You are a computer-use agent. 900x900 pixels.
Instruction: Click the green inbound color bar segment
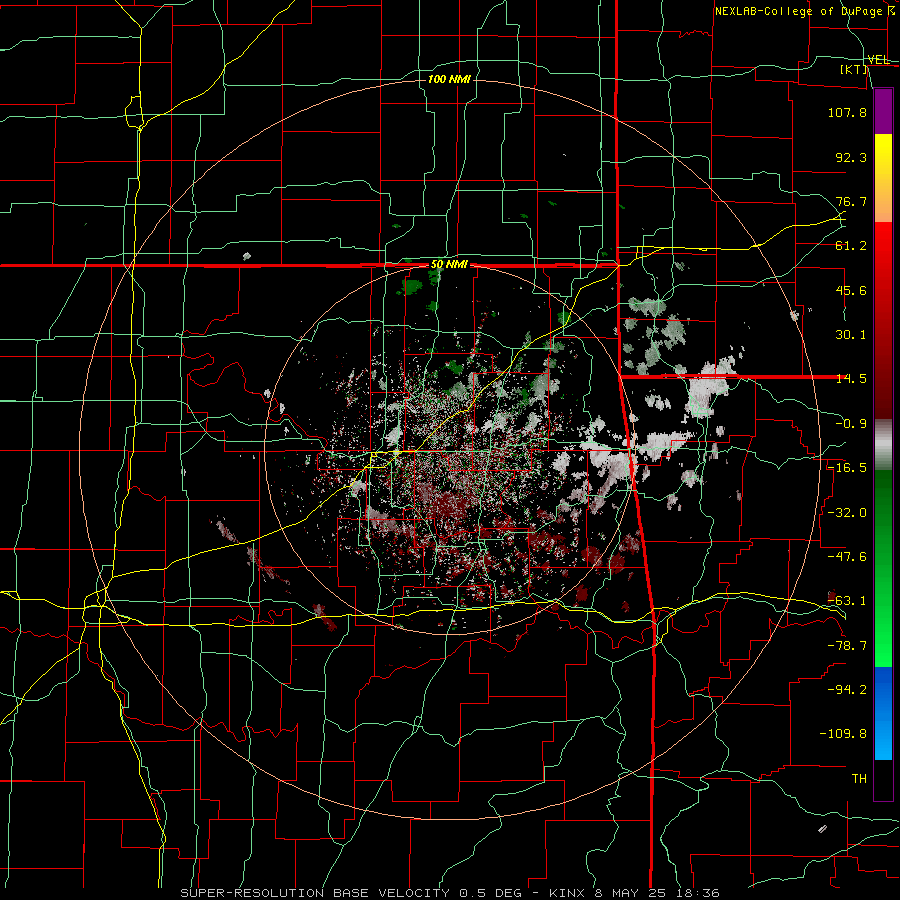[883, 568]
